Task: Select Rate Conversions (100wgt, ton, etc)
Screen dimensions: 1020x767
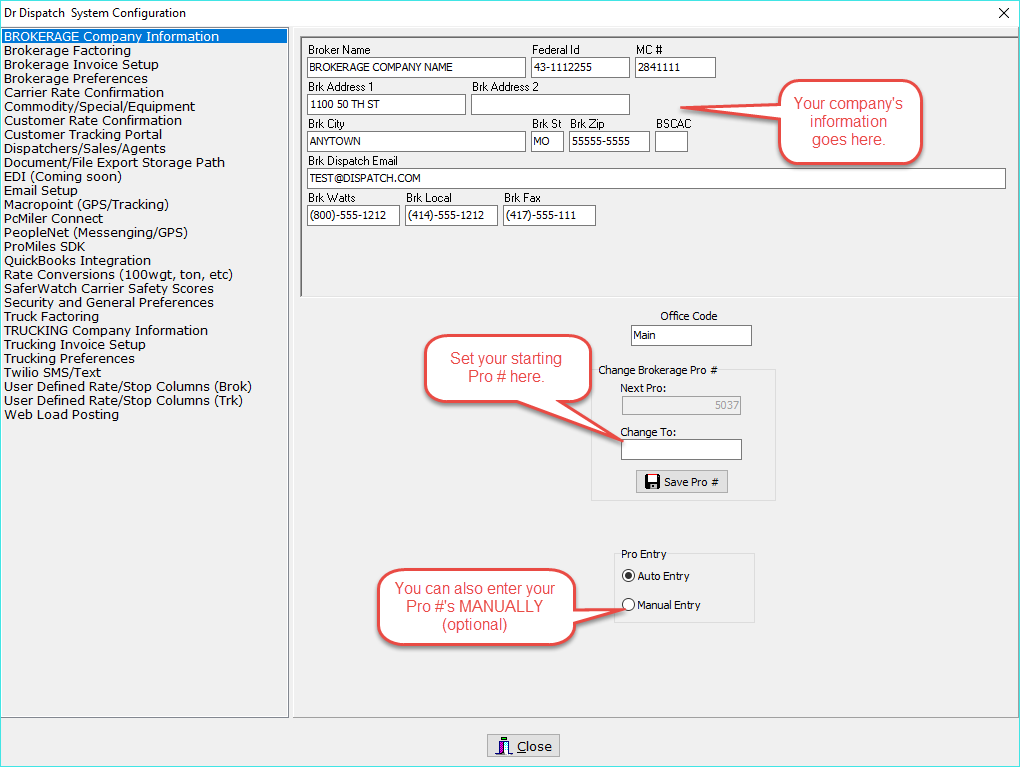Action: 118,275
